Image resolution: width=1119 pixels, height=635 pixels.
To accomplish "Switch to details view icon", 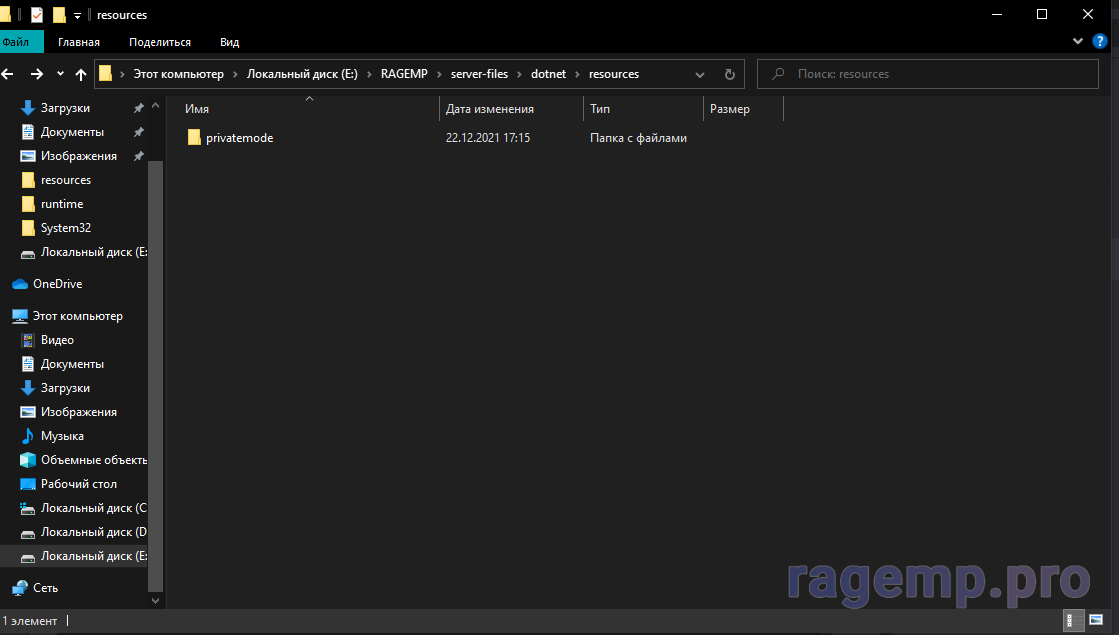I will click(1072, 621).
